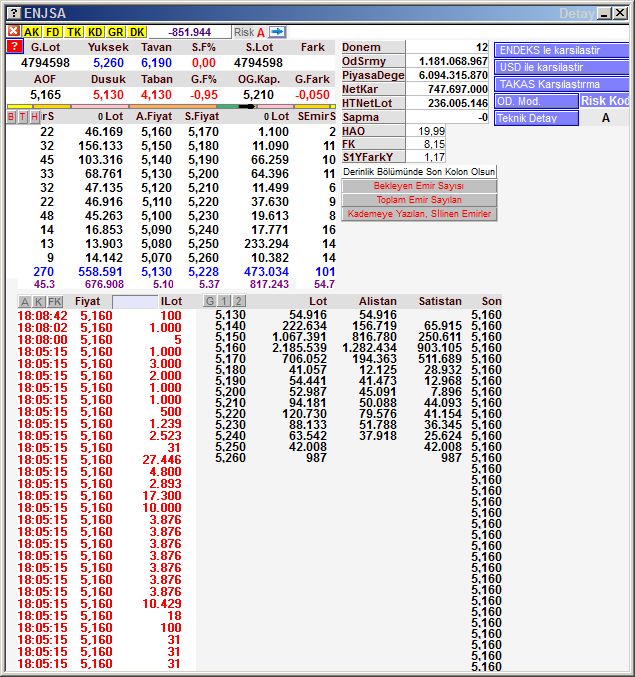Toggle the 2 button above price levels table

pyautogui.click(x=239, y=301)
